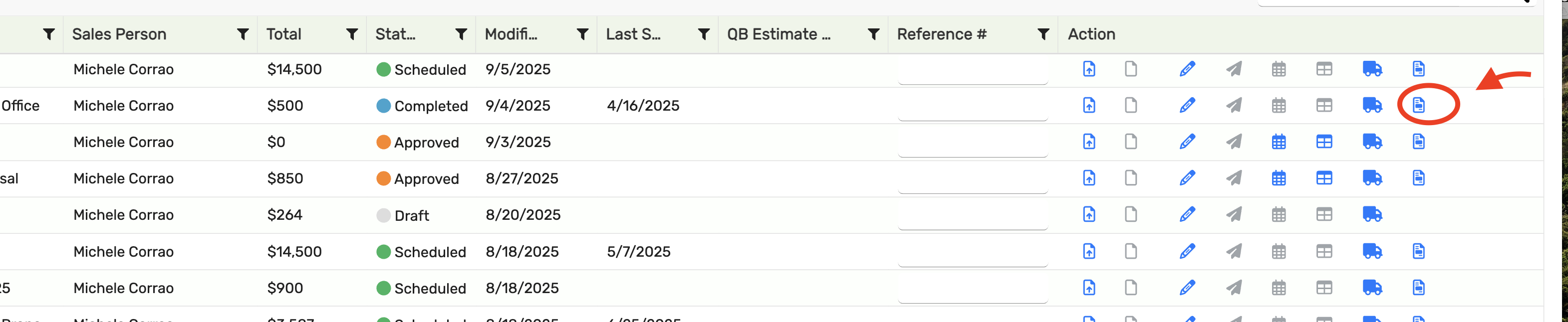Image resolution: width=1568 pixels, height=322 pixels.
Task: Click the blue table icon in the 8/27/2025 row
Action: point(1324,178)
